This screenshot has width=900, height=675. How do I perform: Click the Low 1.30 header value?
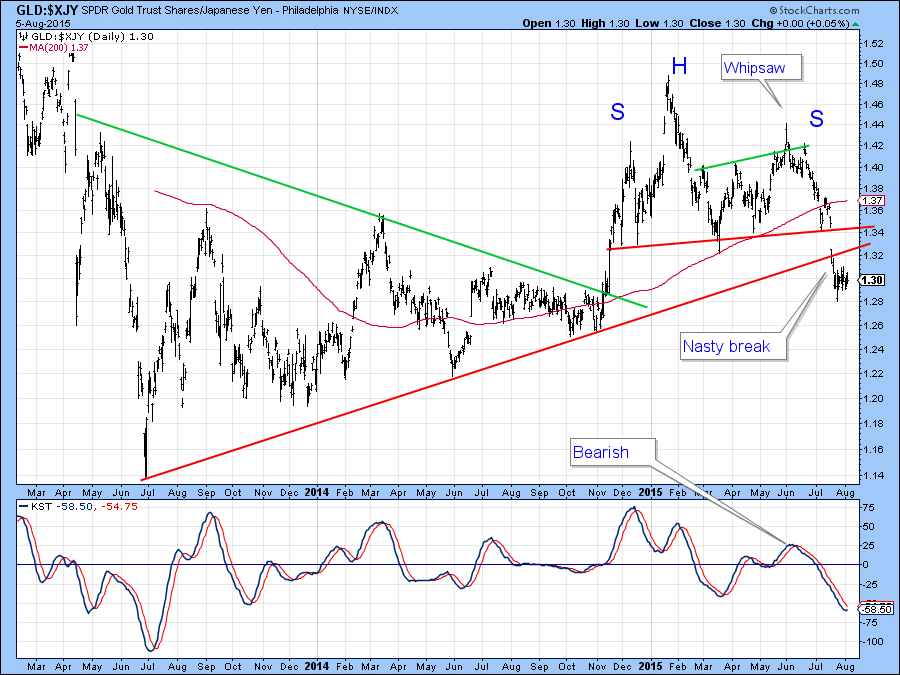click(660, 24)
